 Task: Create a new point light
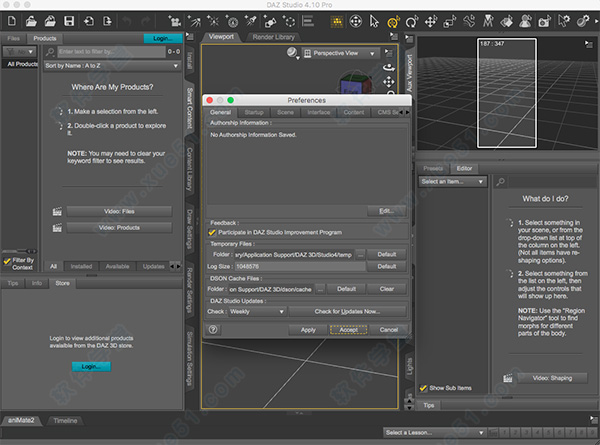pyautogui.click(x=213, y=21)
